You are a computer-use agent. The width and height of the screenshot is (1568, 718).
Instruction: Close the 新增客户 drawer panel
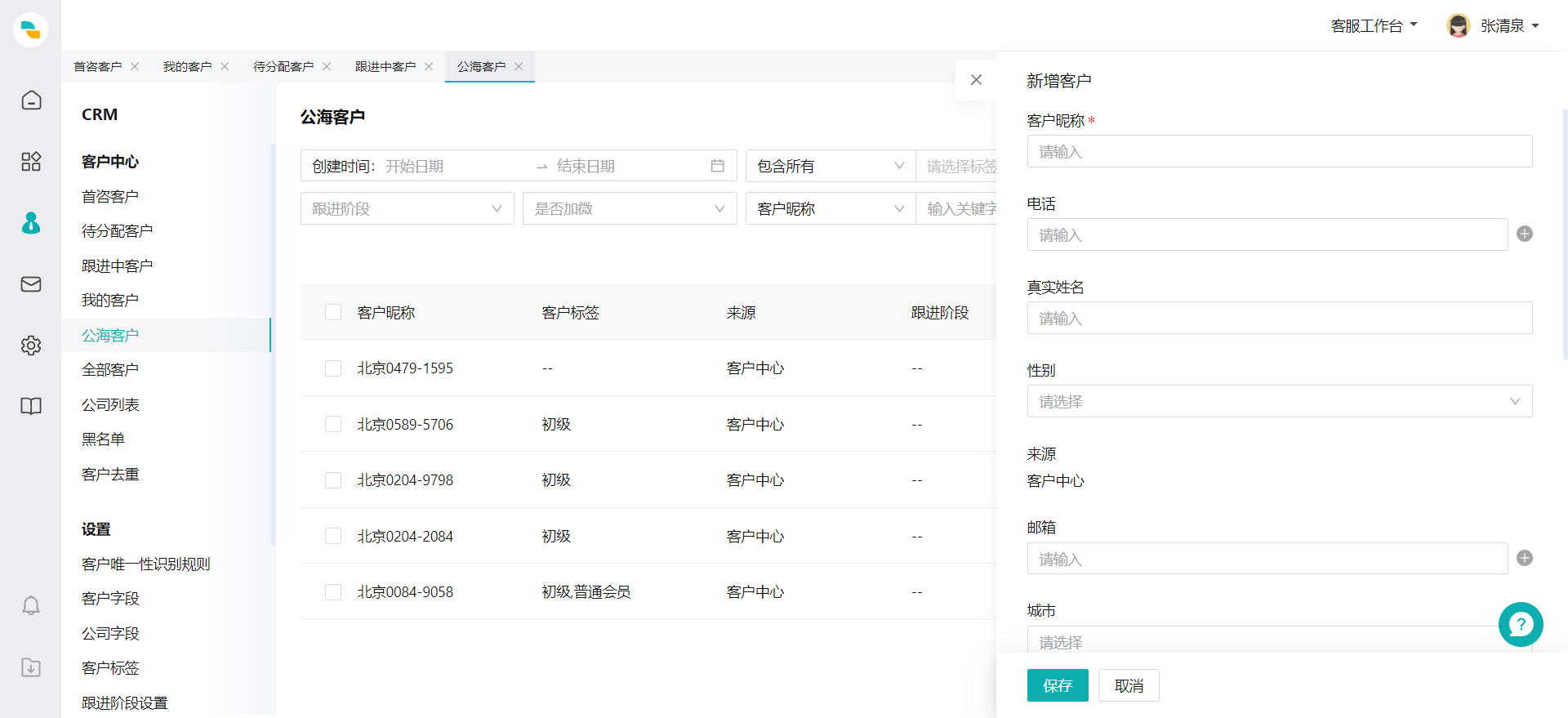click(x=976, y=79)
